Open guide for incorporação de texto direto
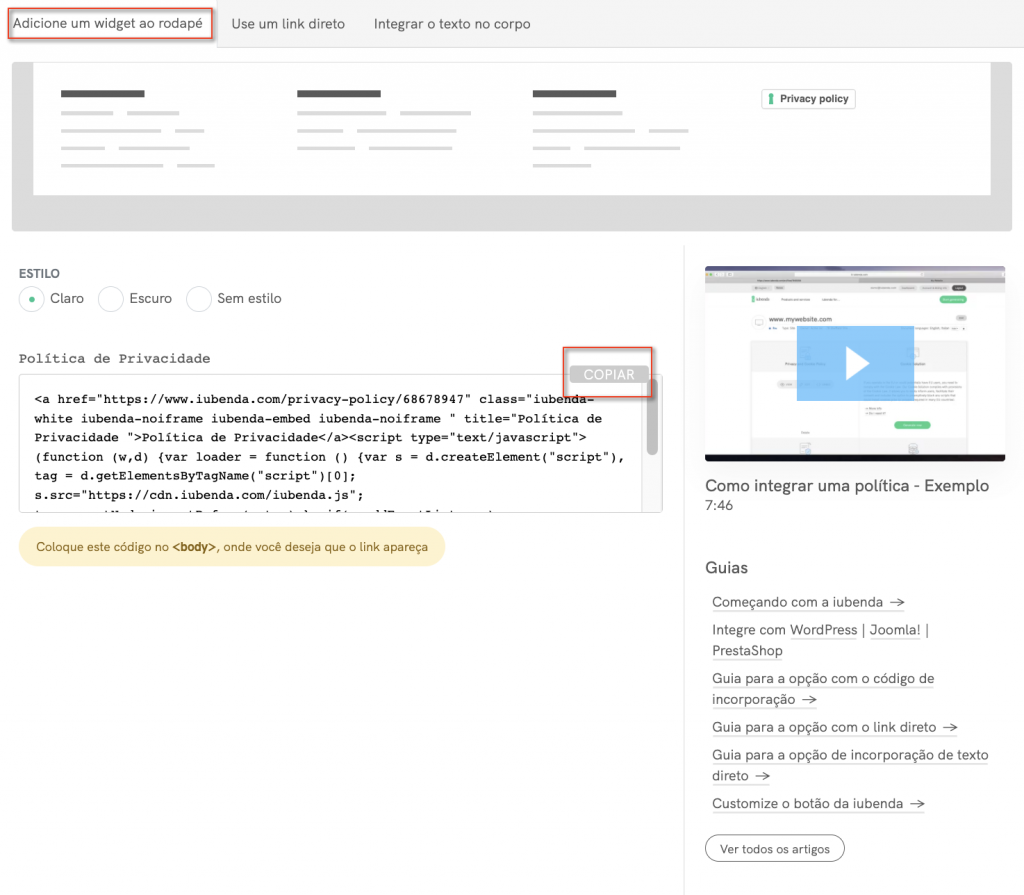 pyautogui.click(x=849, y=765)
